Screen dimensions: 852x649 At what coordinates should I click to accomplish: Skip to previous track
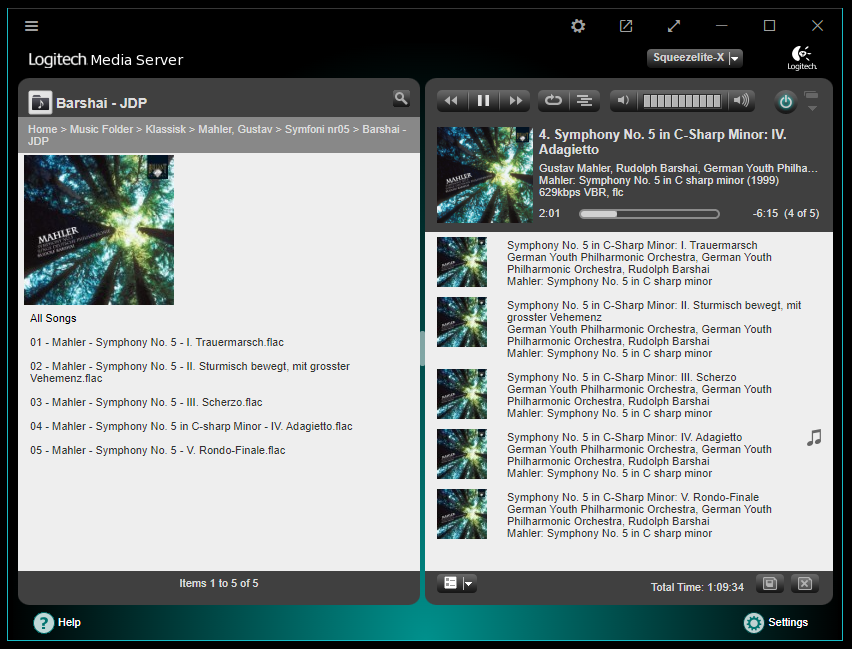point(451,101)
